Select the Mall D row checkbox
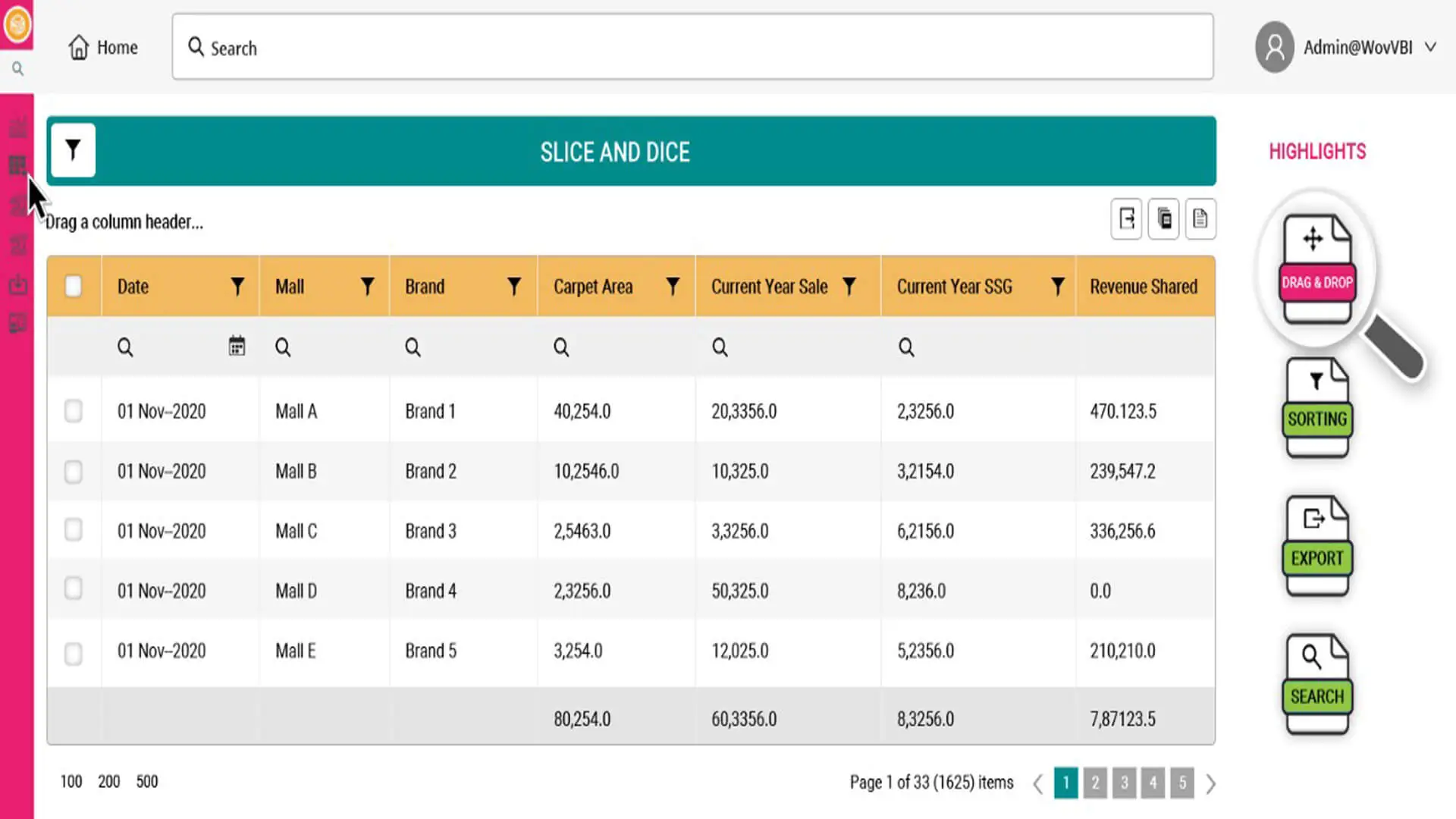Screen dimensions: 1456x819 click(x=74, y=588)
